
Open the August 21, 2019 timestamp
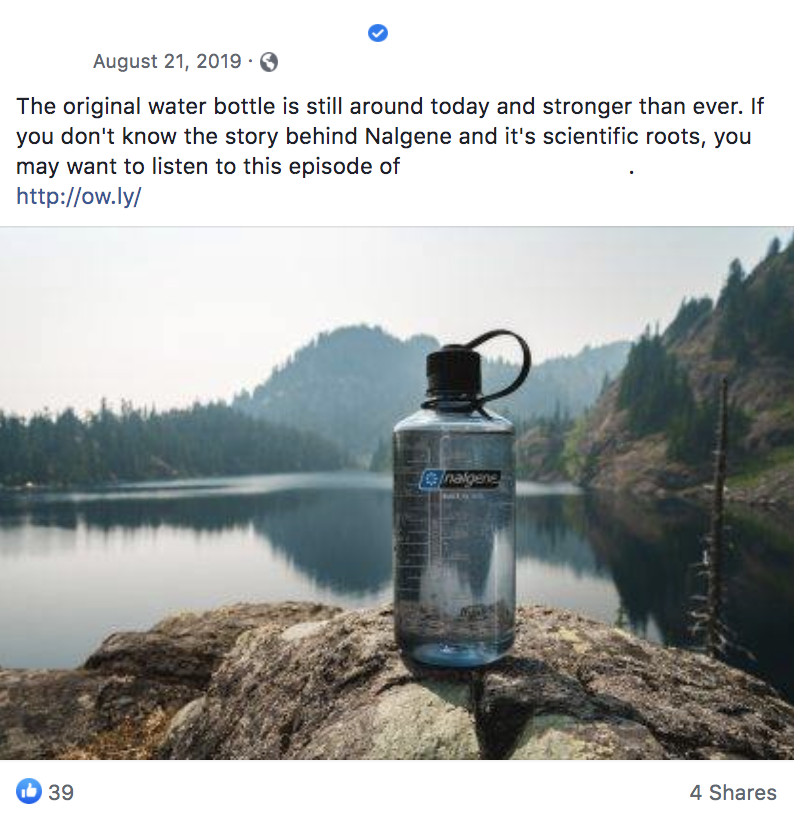pyautogui.click(x=167, y=62)
